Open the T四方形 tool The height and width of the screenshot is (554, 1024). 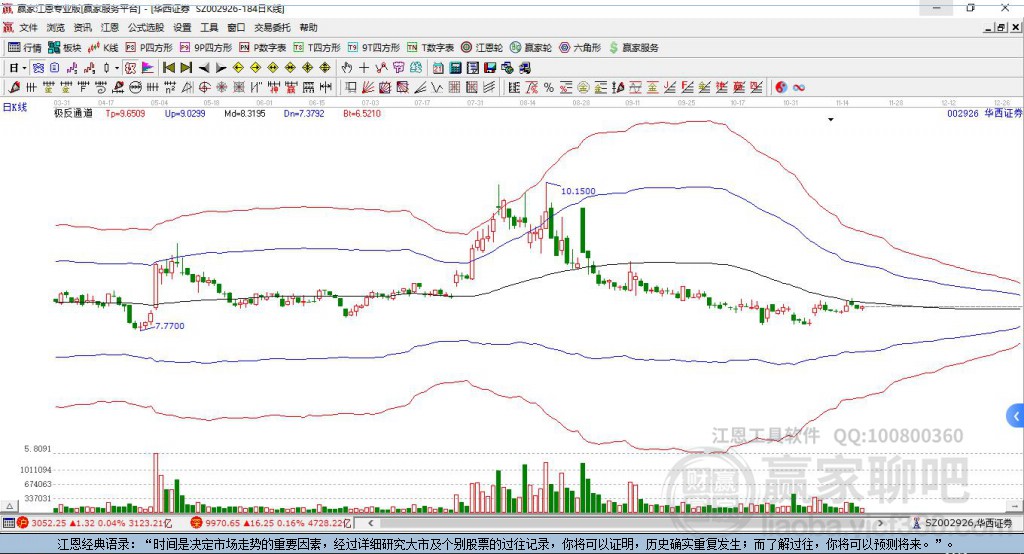pyautogui.click(x=317, y=48)
